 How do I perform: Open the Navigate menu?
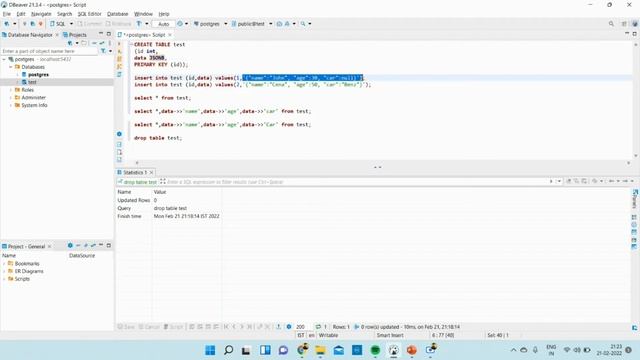[41, 14]
